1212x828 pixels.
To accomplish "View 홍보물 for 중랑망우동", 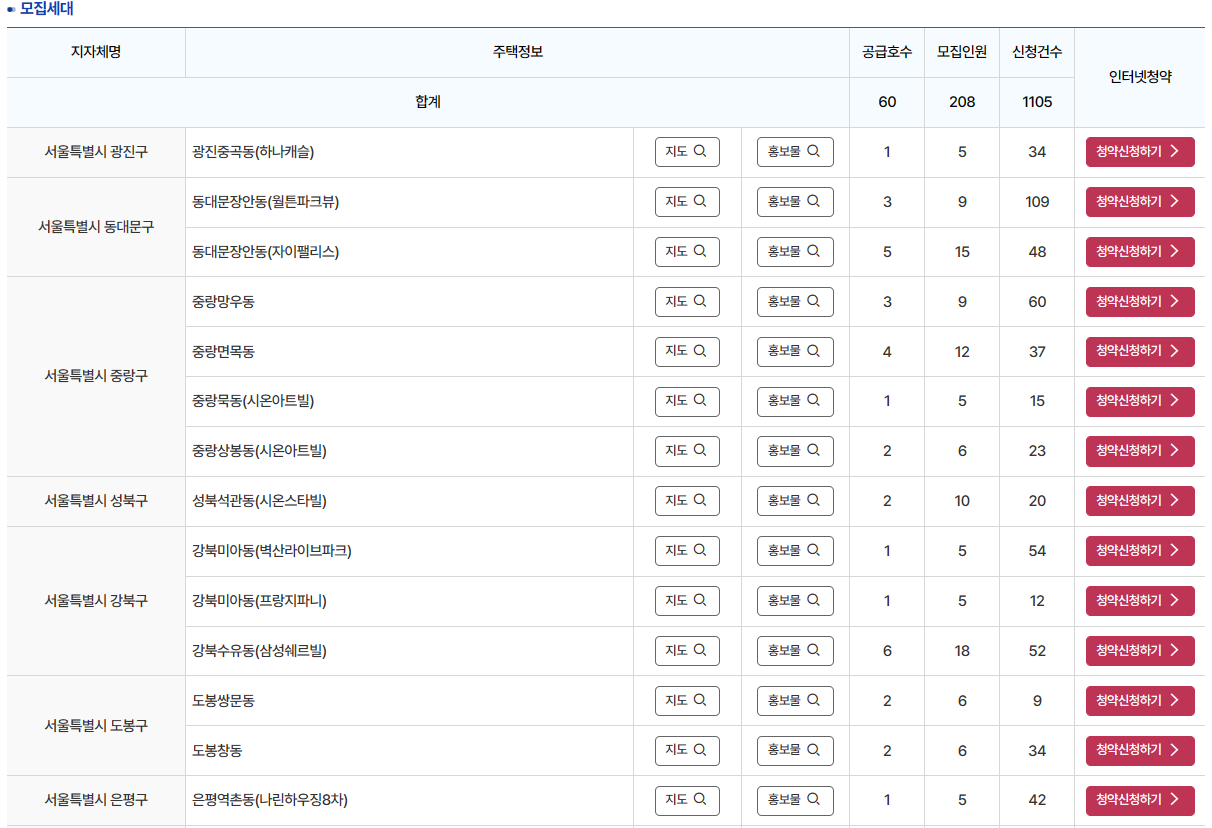I will [x=795, y=302].
